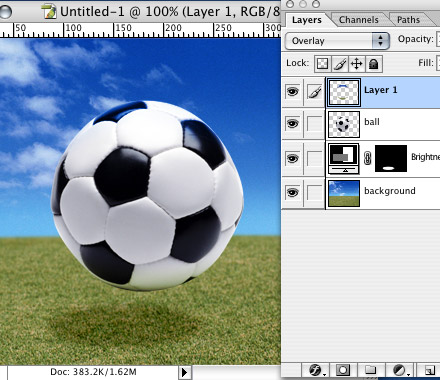Create a new layer set folder

pyautogui.click(x=370, y=370)
